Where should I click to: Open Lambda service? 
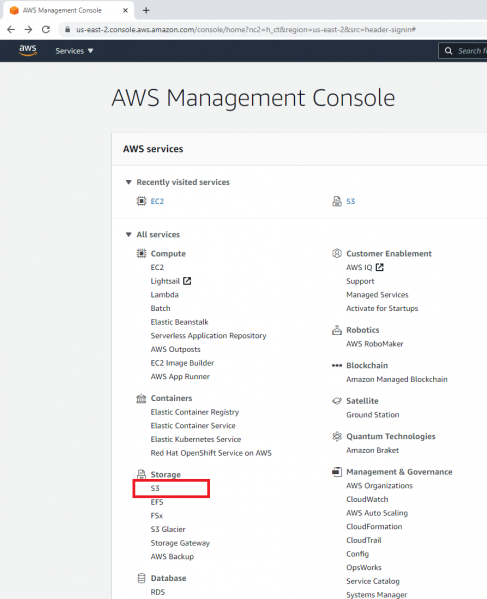[x=165, y=295]
